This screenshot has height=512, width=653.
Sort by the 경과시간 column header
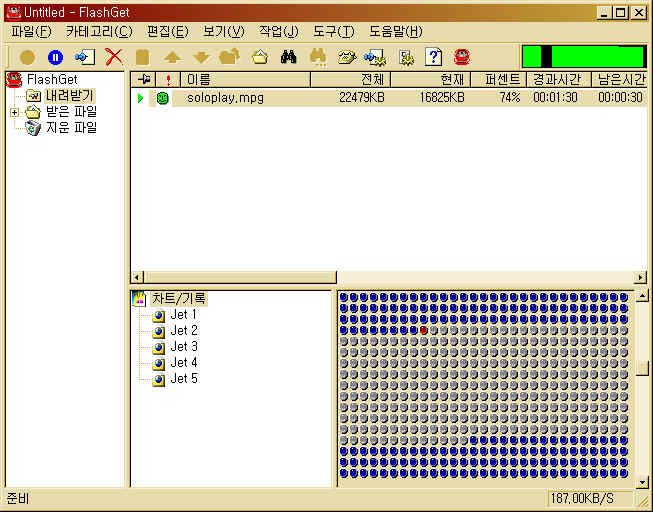(x=559, y=79)
